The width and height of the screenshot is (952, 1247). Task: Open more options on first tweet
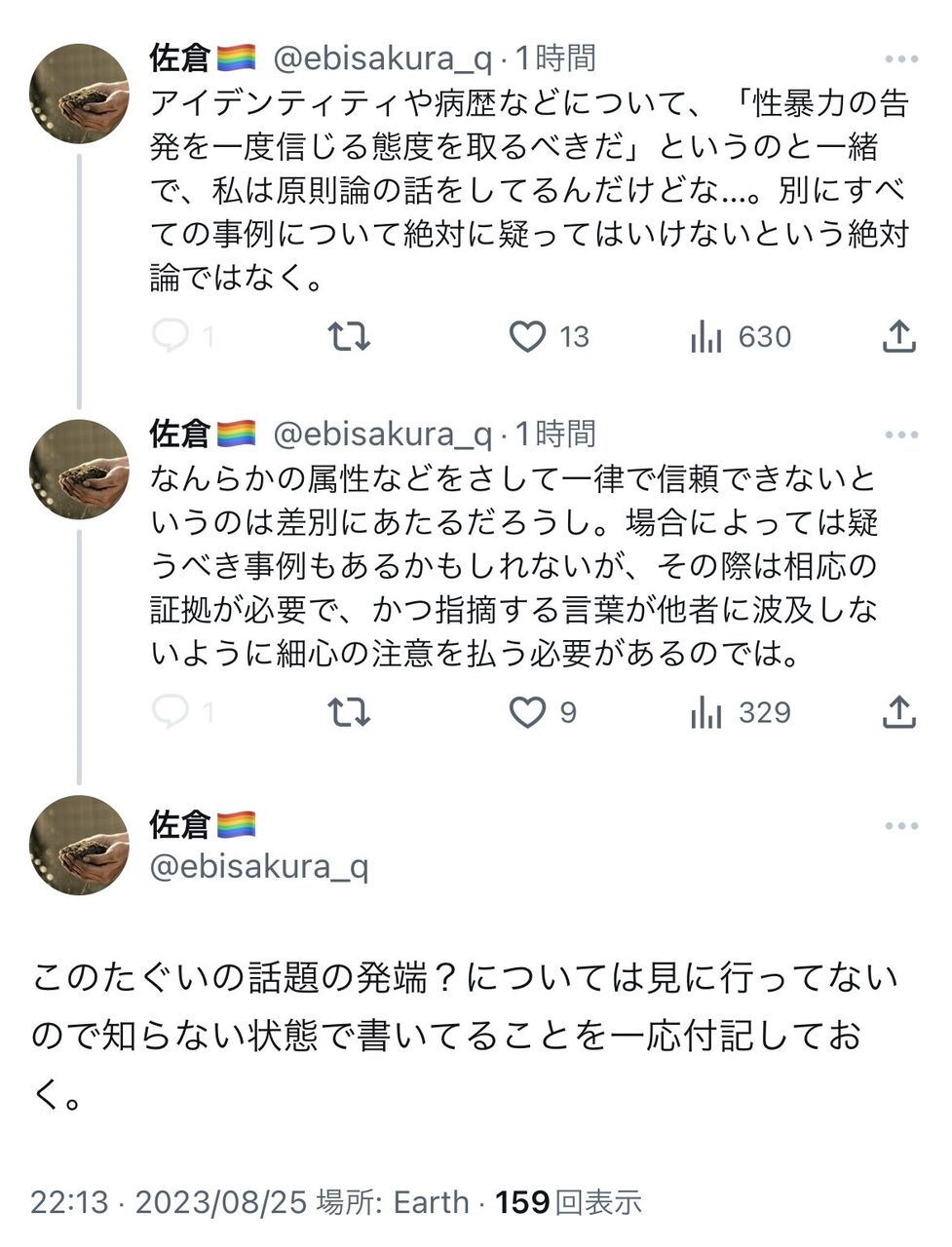[901, 59]
